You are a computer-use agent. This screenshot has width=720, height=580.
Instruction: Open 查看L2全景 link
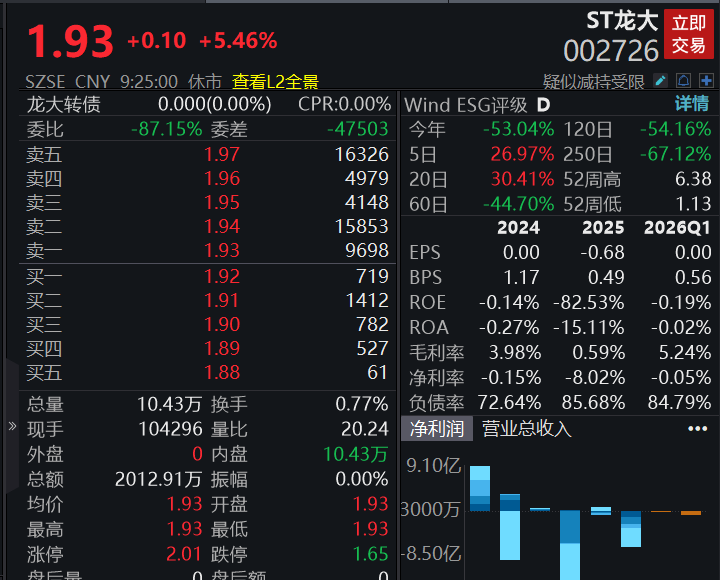pos(275,82)
